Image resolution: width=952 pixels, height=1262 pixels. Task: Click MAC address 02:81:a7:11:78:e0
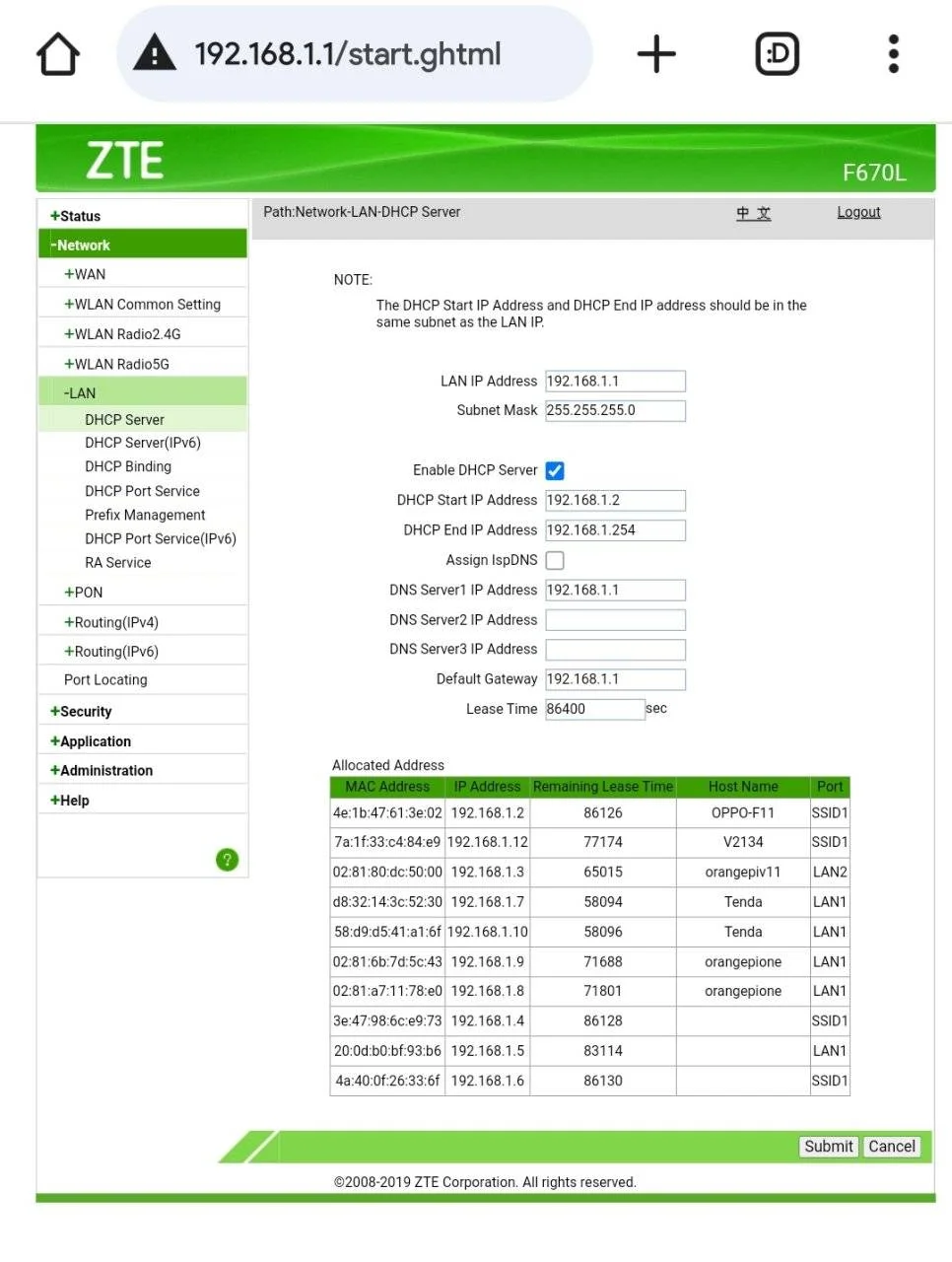[x=387, y=992]
